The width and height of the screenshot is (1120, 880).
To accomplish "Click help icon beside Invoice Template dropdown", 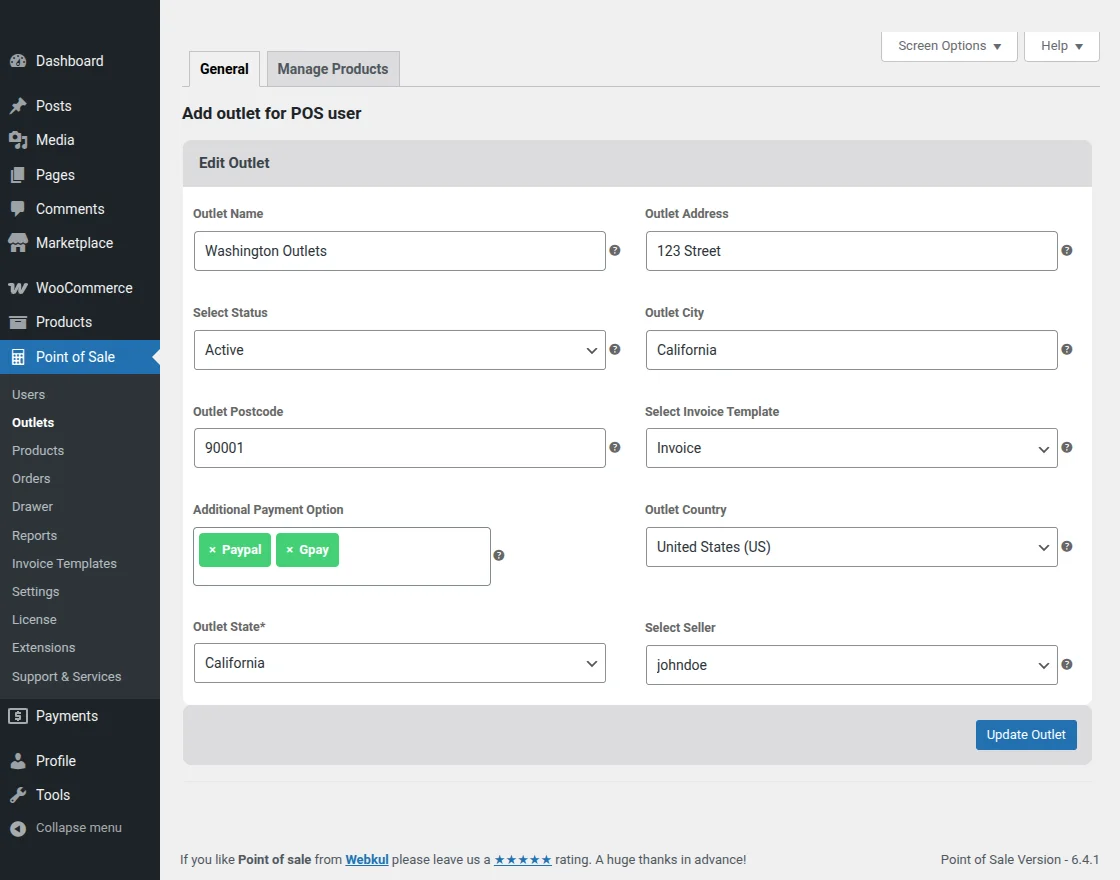I will 1066,447.
